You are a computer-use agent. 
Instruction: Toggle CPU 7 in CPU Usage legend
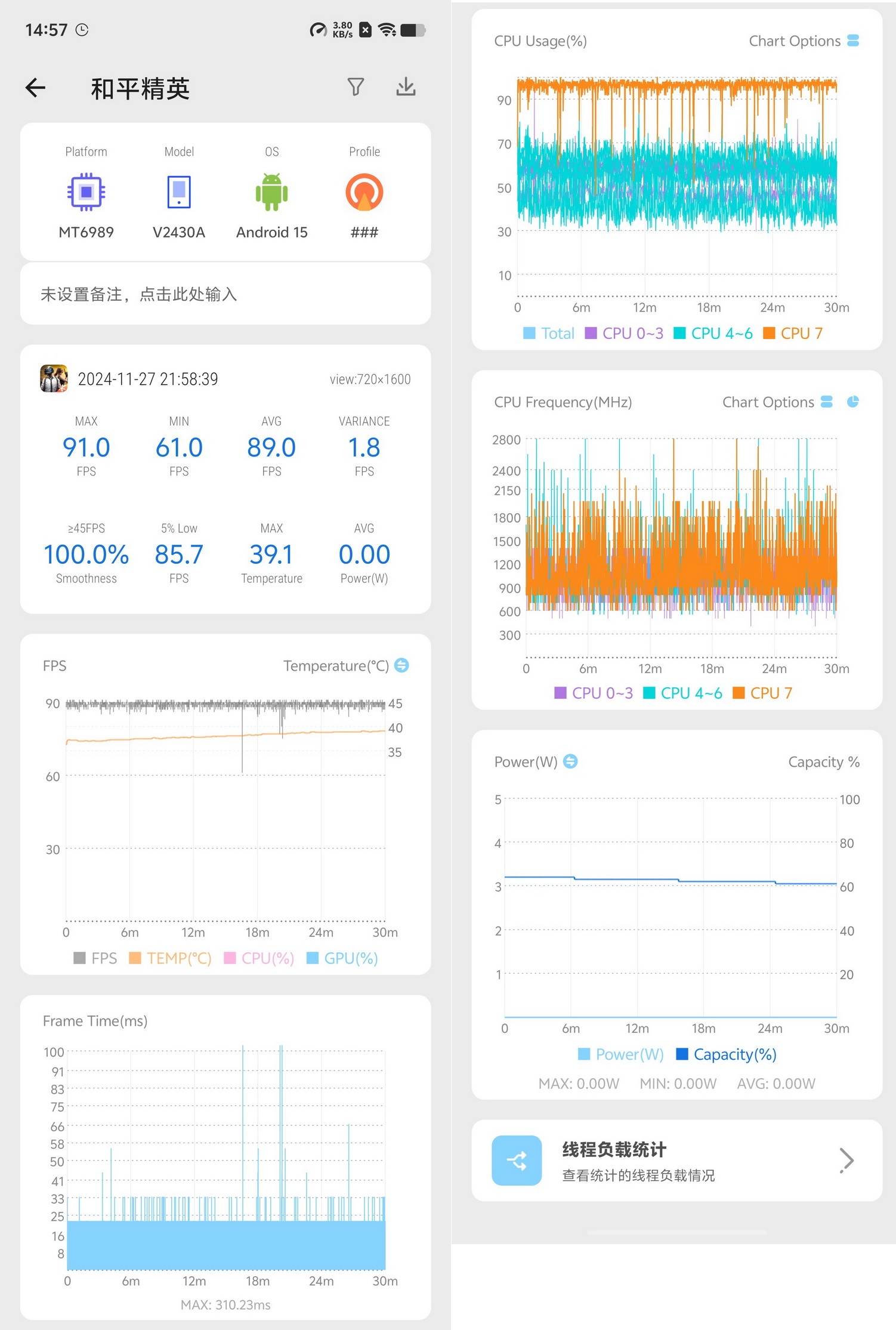[793, 333]
